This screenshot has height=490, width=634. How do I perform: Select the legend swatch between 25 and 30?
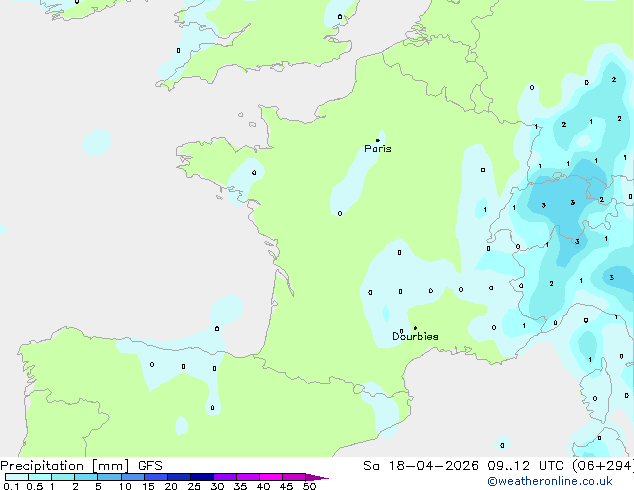pos(202,477)
